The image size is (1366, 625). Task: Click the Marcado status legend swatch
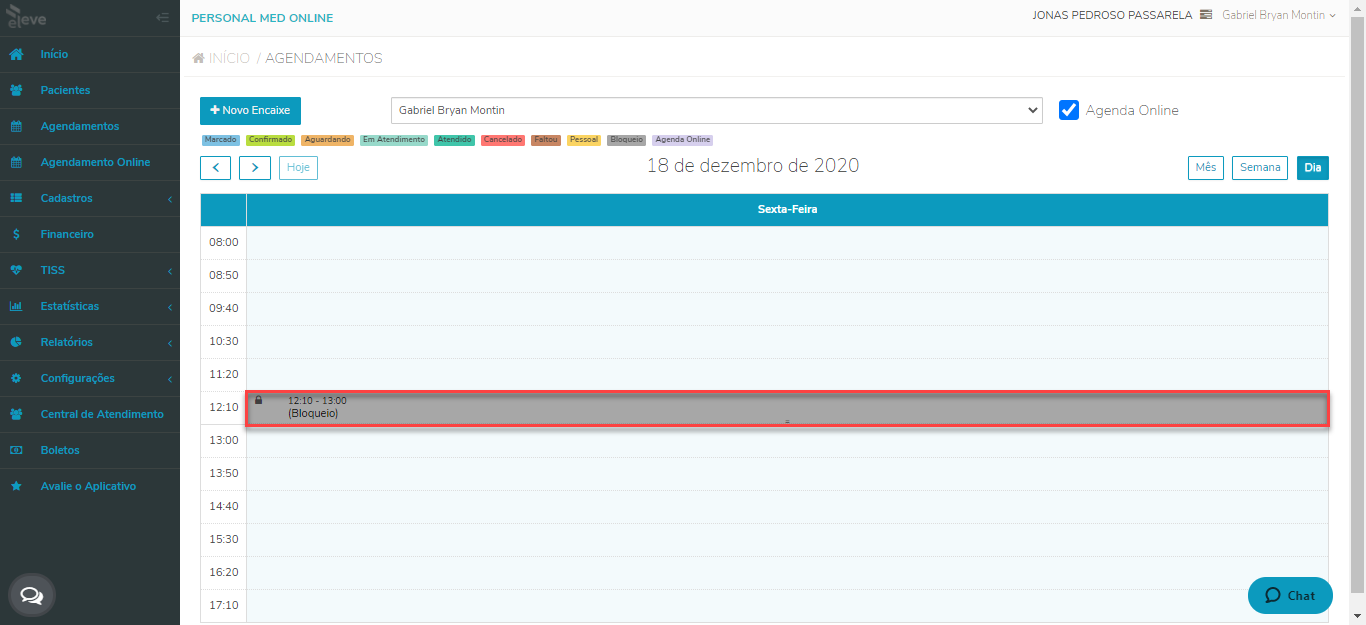click(x=221, y=140)
